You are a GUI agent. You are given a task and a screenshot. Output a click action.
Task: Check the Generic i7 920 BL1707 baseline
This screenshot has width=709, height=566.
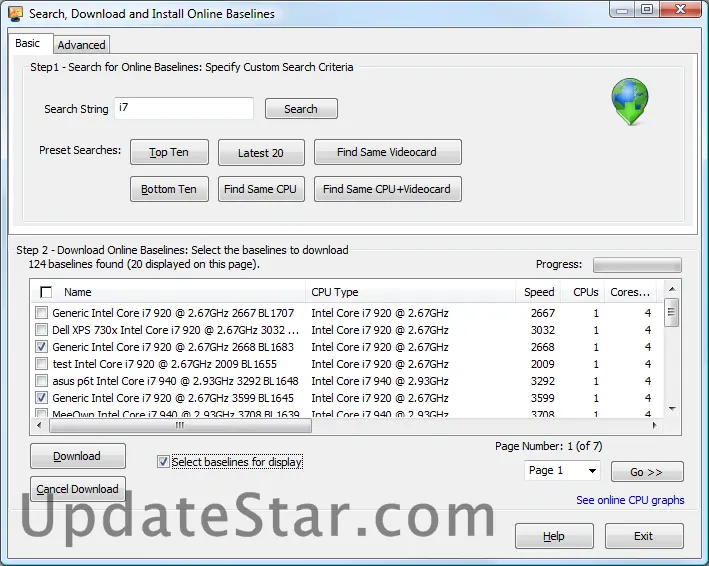41,312
